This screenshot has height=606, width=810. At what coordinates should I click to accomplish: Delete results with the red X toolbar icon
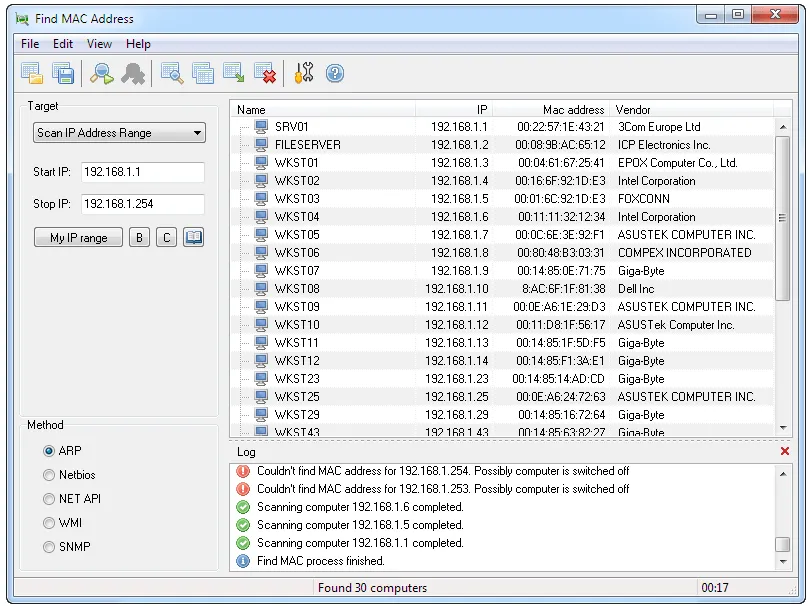pyautogui.click(x=265, y=72)
